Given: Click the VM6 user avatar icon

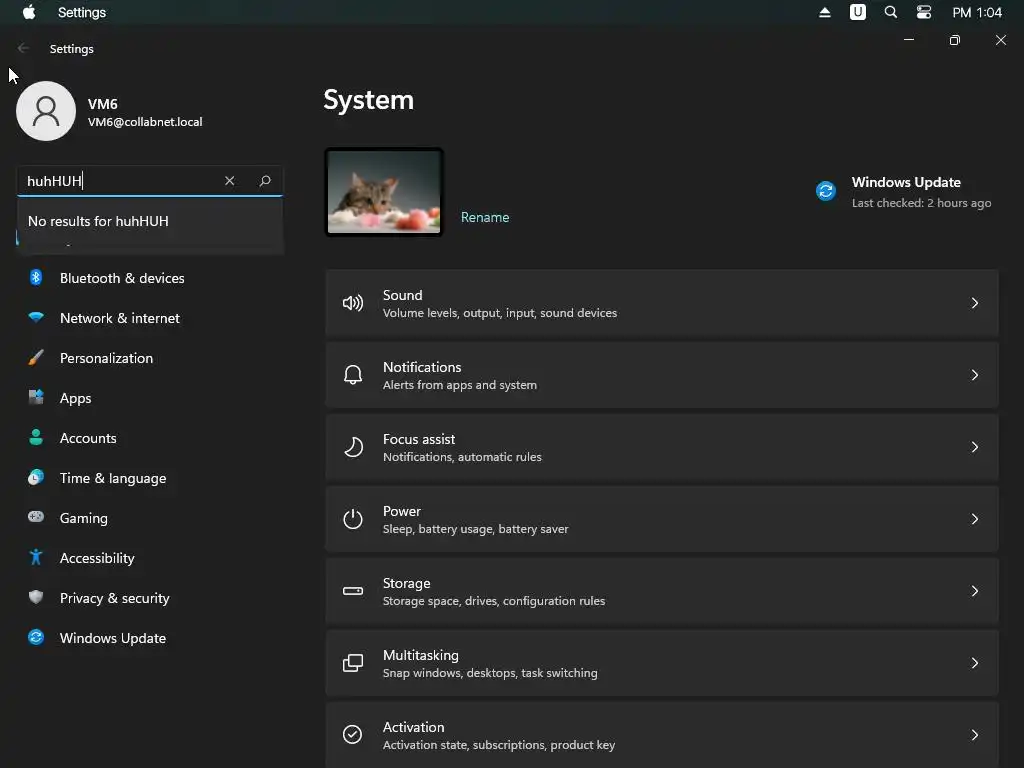Looking at the screenshot, I should click(x=46, y=111).
